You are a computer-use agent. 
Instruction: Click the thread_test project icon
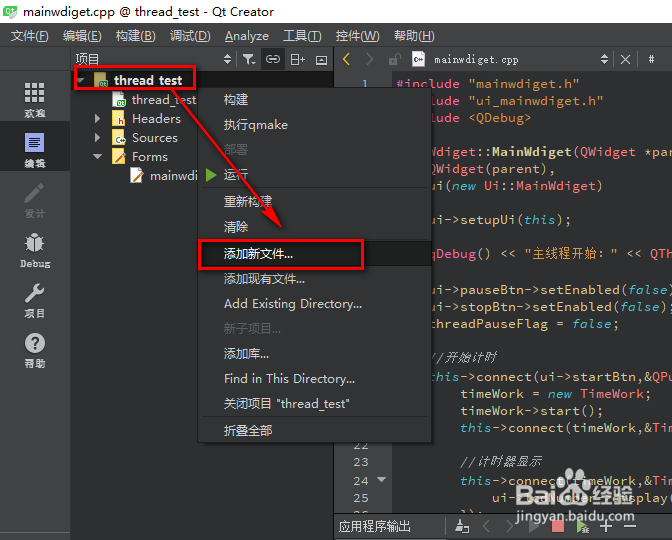[101, 80]
